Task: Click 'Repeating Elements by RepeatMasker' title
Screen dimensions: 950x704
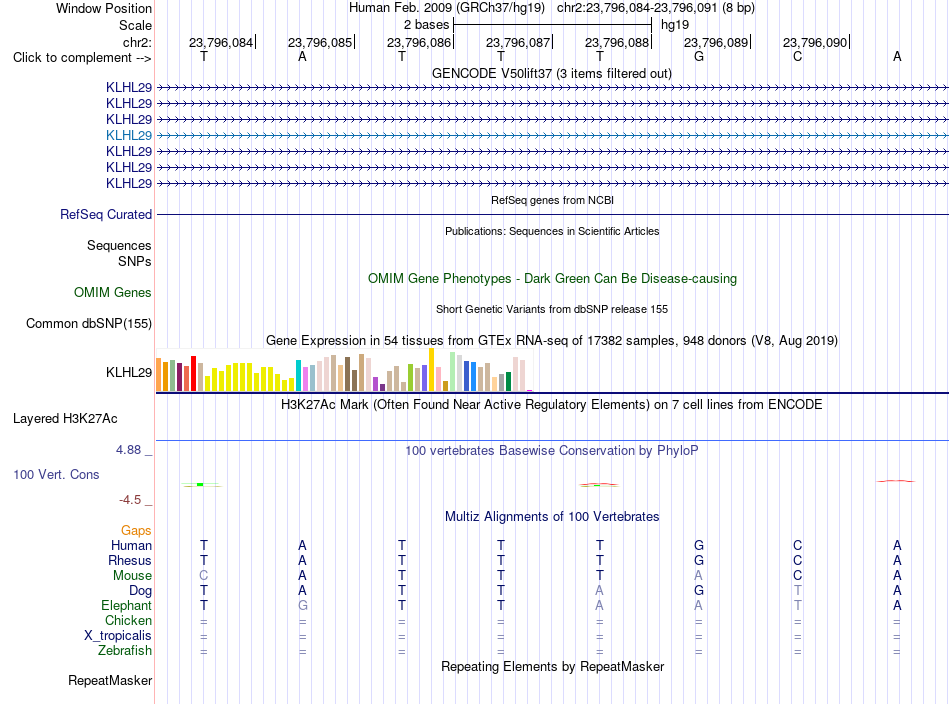Action: click(552, 666)
